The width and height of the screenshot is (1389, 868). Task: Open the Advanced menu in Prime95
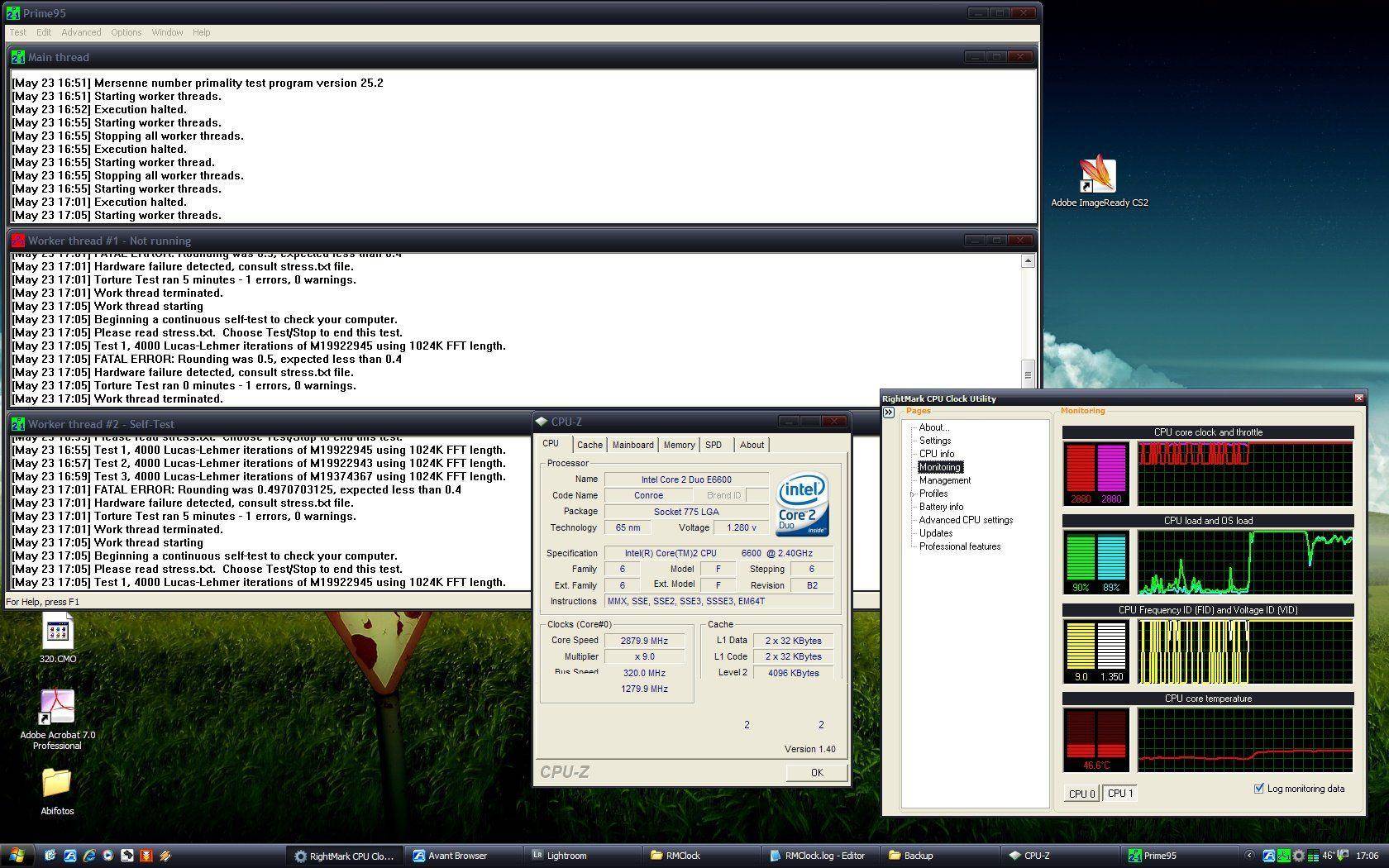click(81, 32)
